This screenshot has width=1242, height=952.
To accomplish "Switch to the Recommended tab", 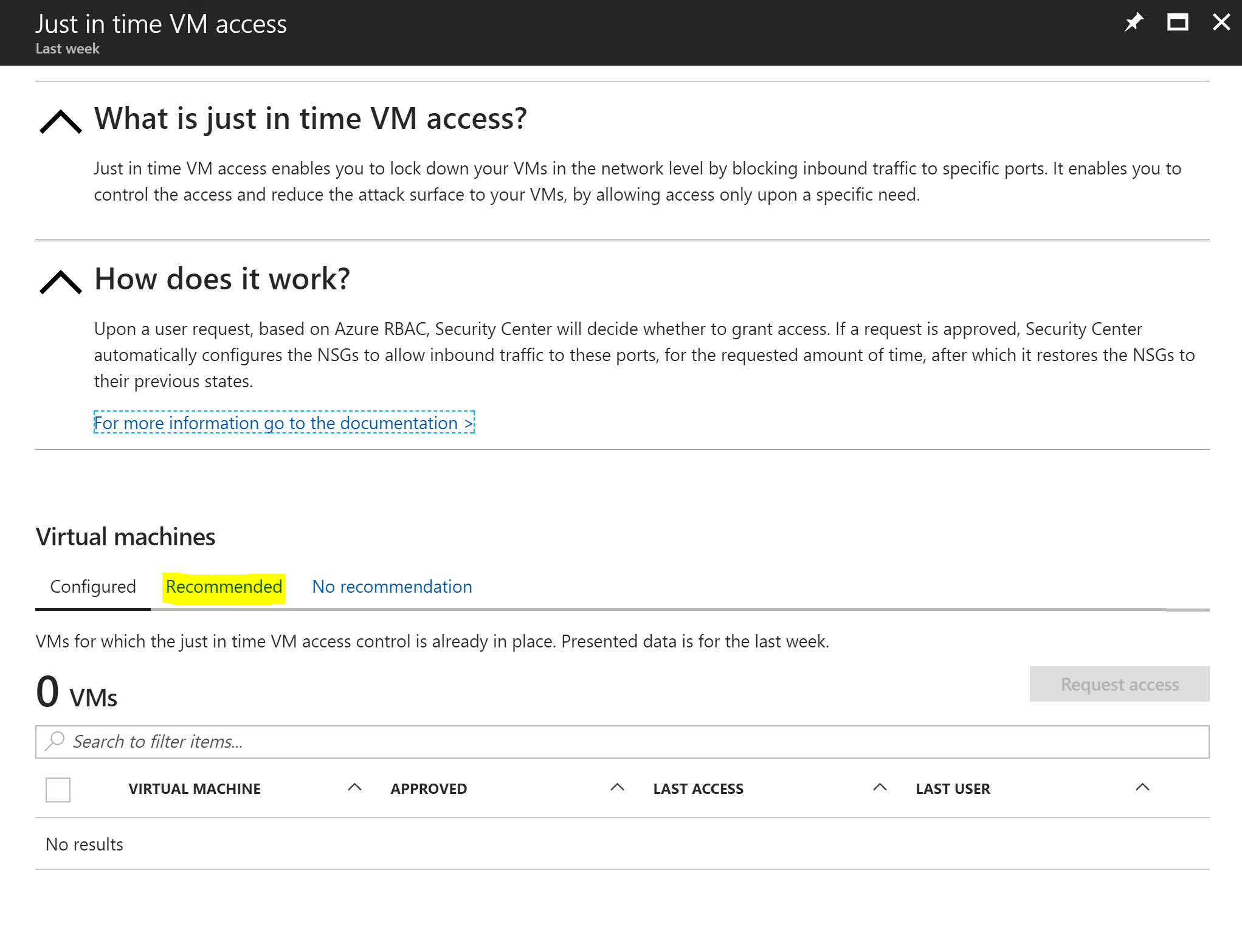I will 224,587.
